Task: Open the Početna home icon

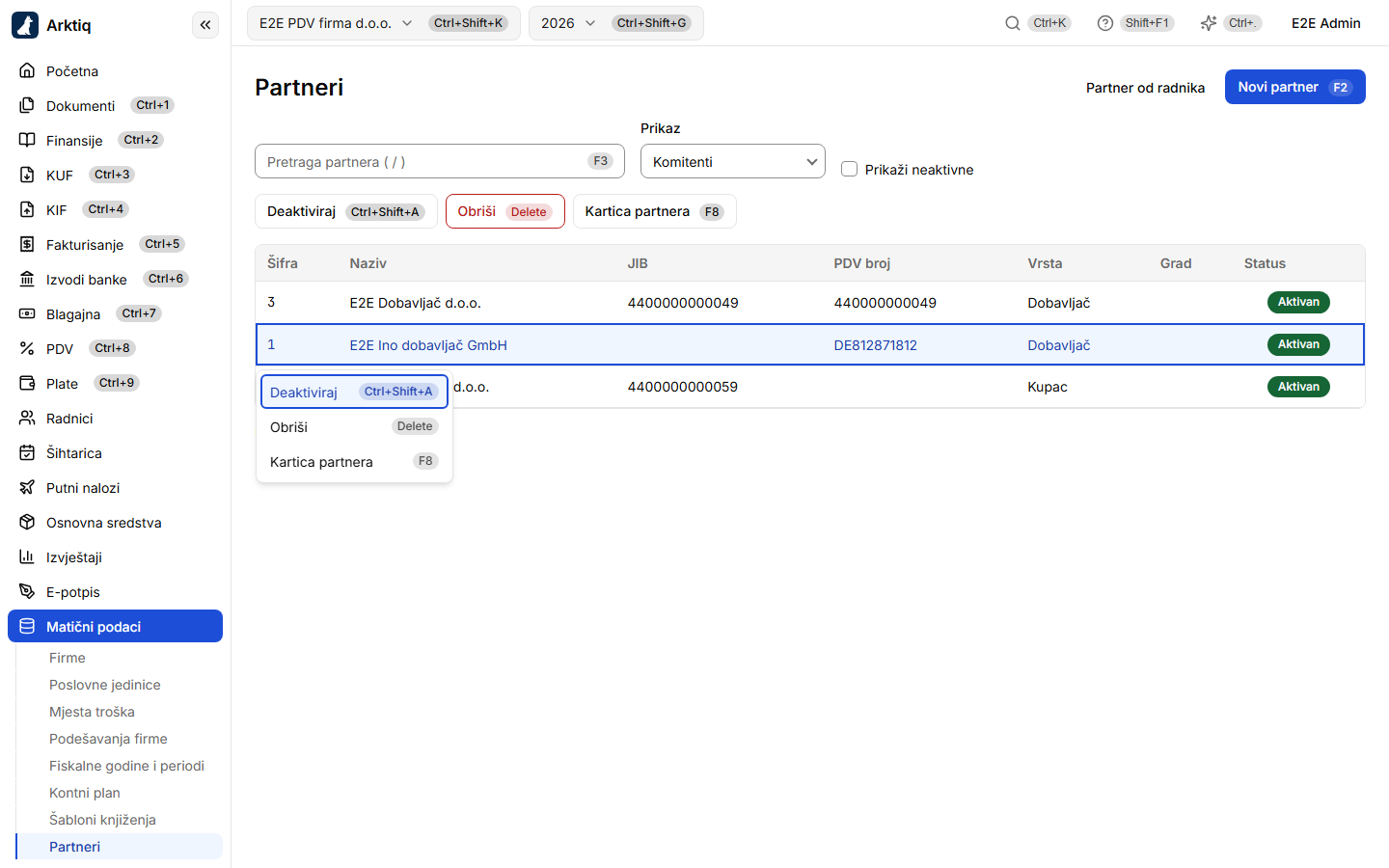Action: click(x=27, y=71)
